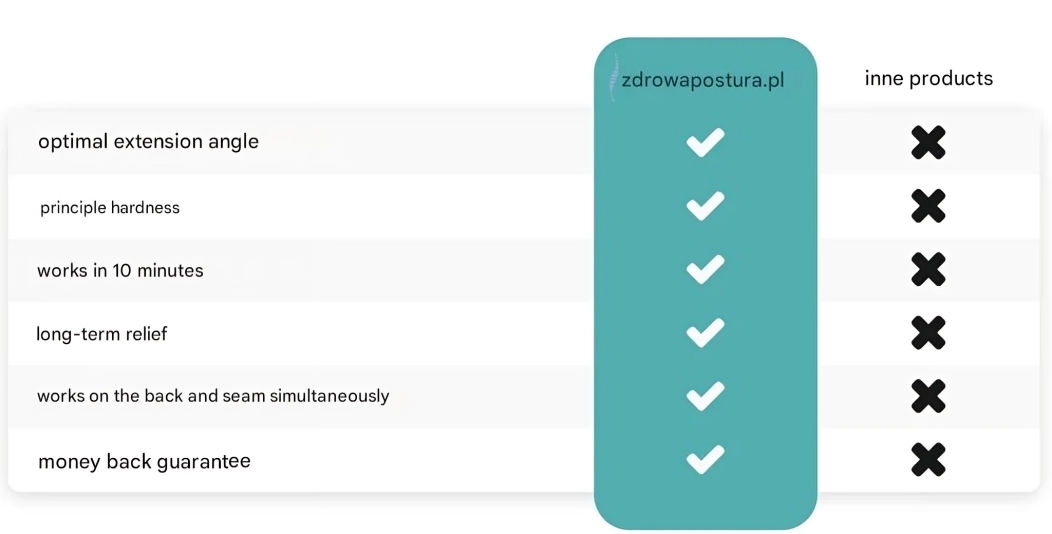1052x534 pixels.
Task: Select the principle hardness text
Action: (110, 208)
